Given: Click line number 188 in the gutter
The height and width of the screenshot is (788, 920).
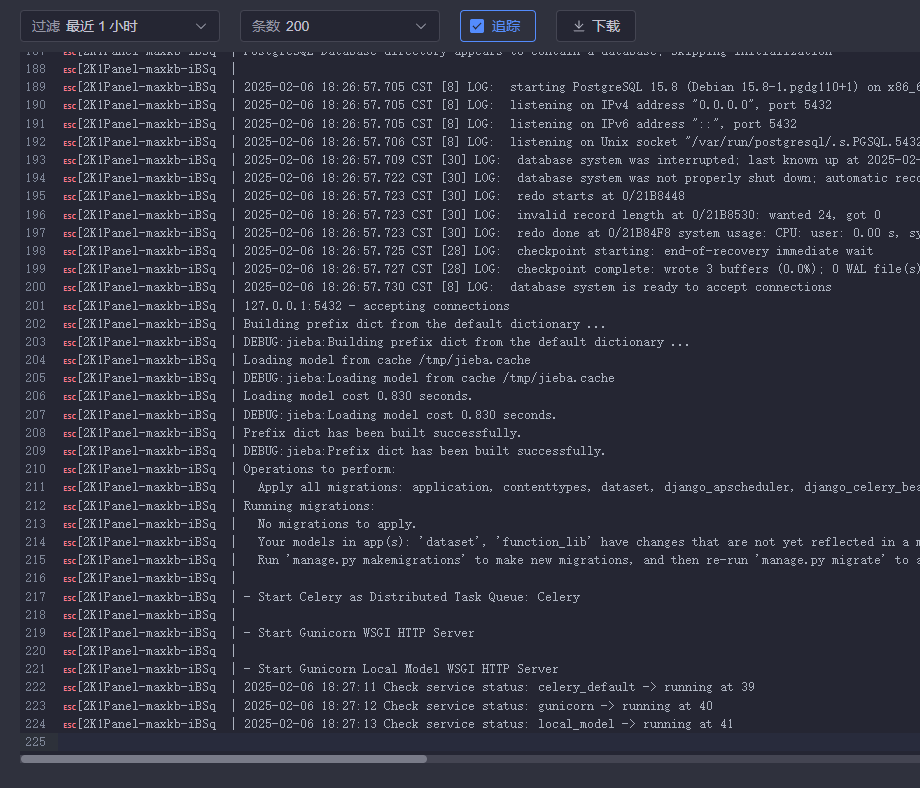Looking at the screenshot, I should coord(35,69).
